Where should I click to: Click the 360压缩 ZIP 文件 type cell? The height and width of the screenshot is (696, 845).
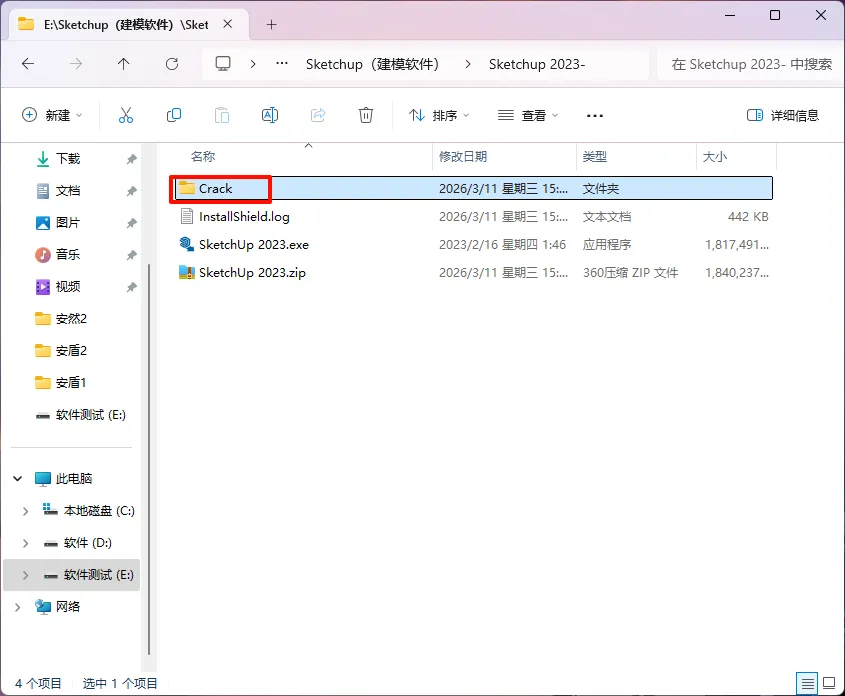[630, 273]
